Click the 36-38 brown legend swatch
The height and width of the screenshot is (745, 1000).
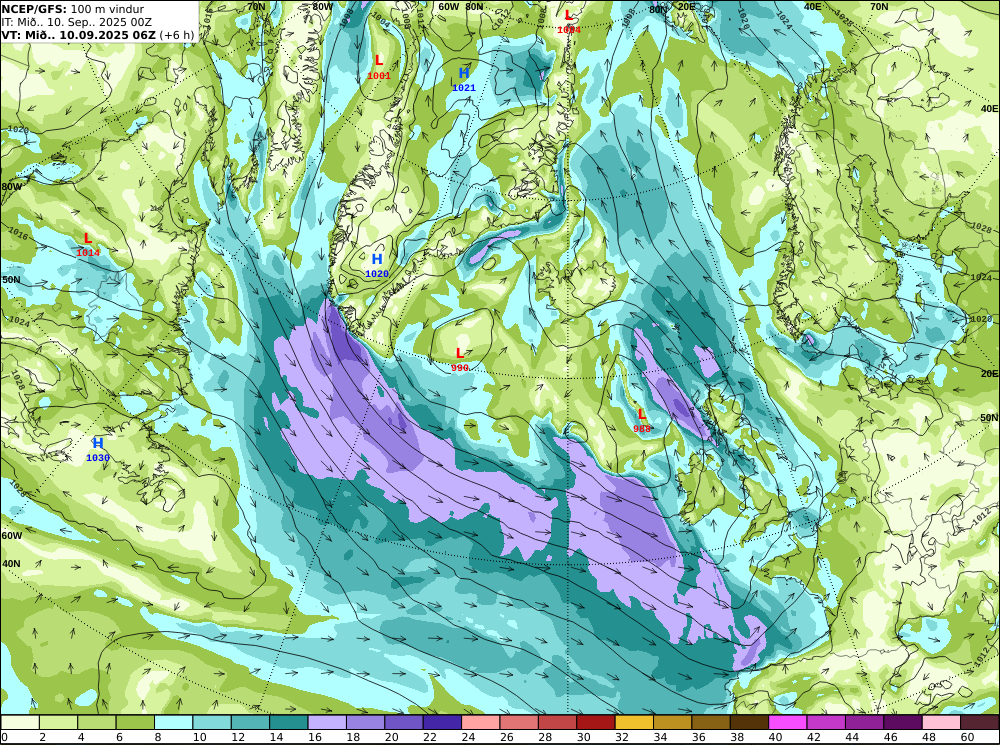(x=711, y=722)
